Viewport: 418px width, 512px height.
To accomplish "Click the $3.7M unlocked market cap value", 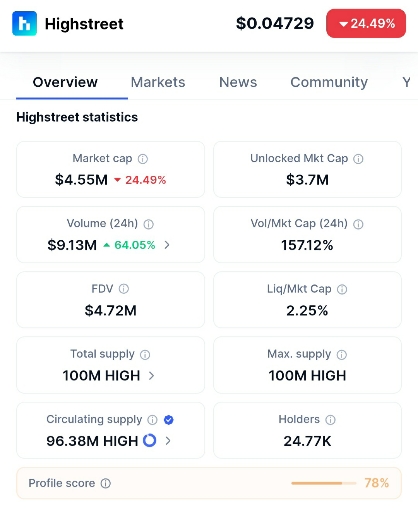I will 307,180.
